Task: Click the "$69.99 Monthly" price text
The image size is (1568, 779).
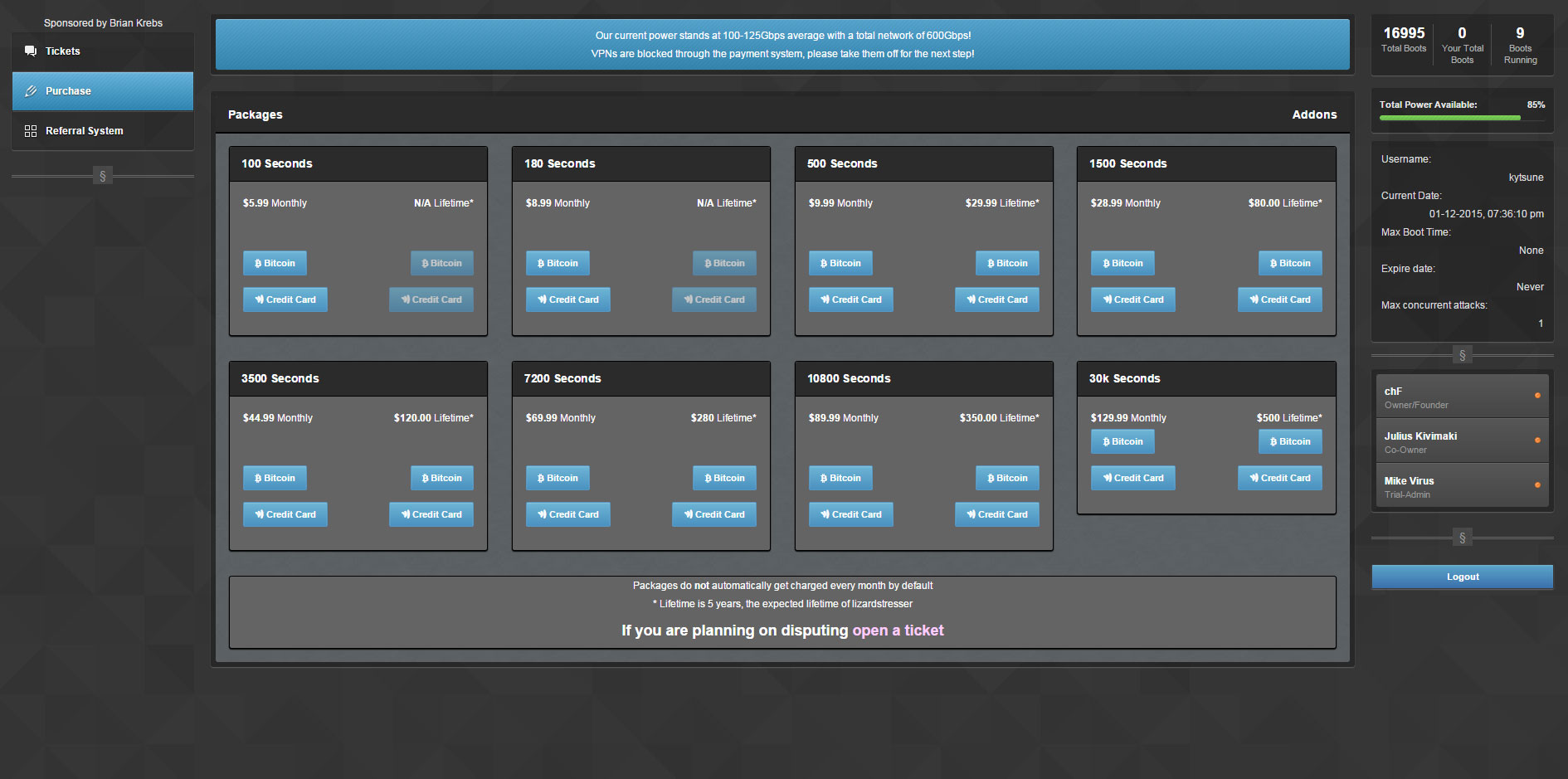Action: click(x=561, y=418)
